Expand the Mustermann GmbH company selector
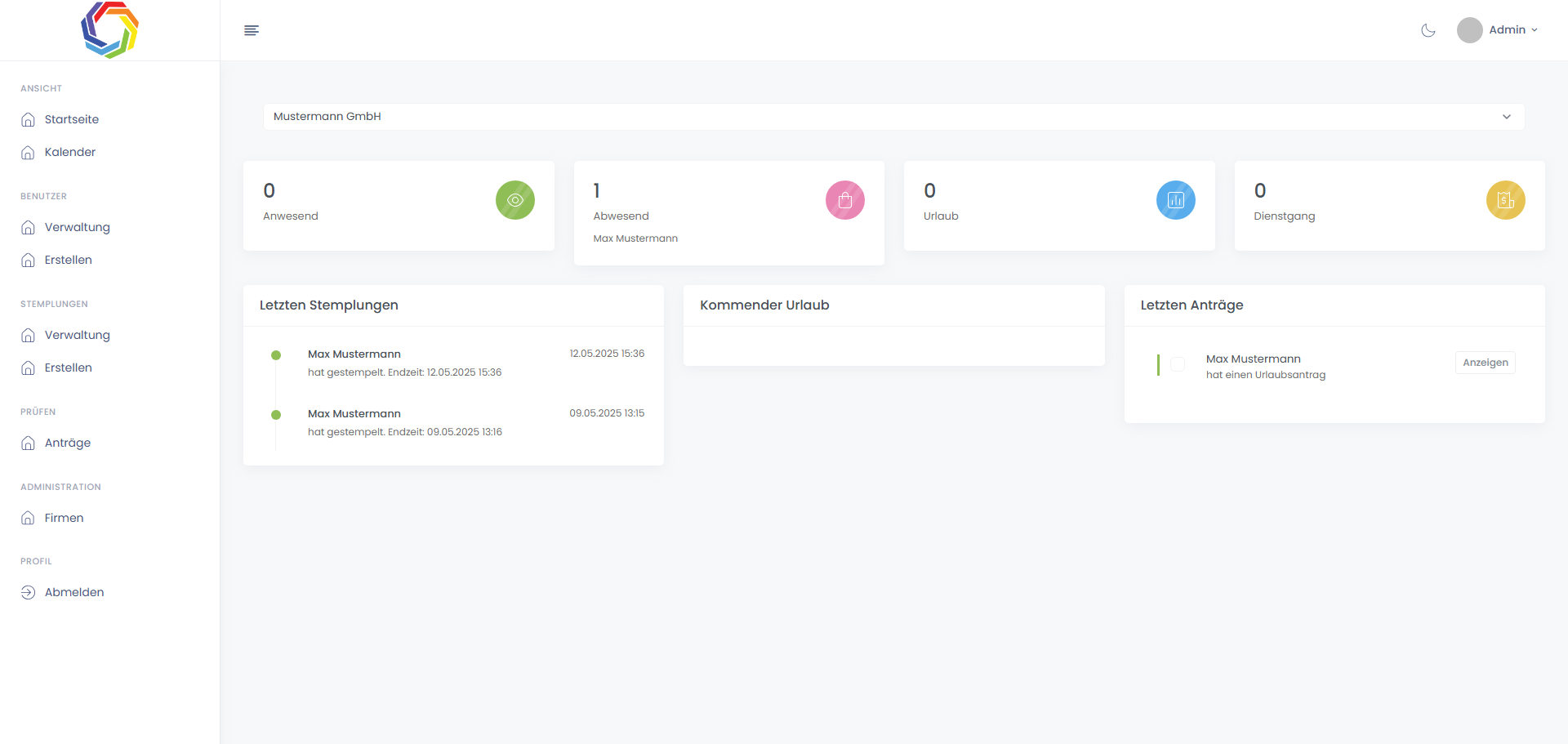The width and height of the screenshot is (1568, 744). coord(893,117)
